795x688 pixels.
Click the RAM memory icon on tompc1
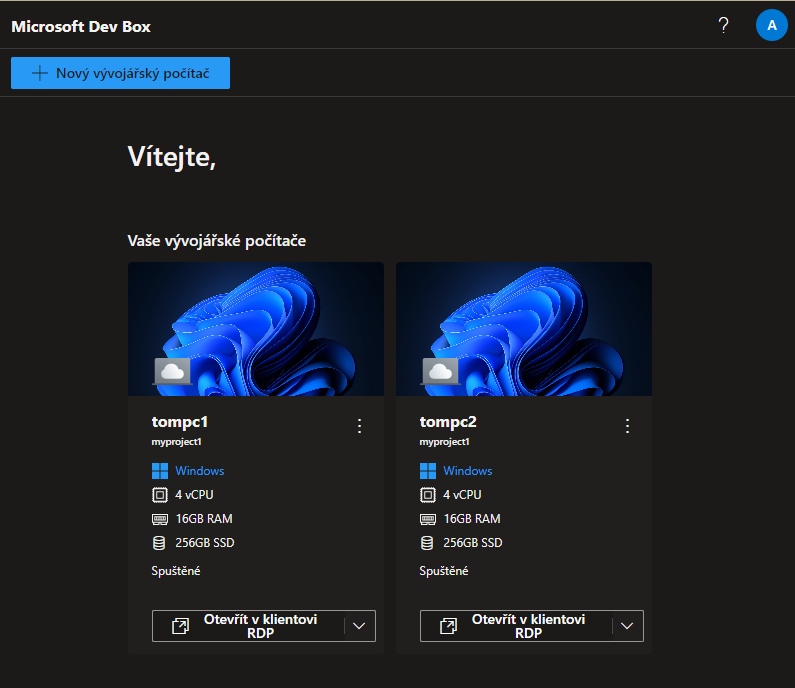coord(160,519)
